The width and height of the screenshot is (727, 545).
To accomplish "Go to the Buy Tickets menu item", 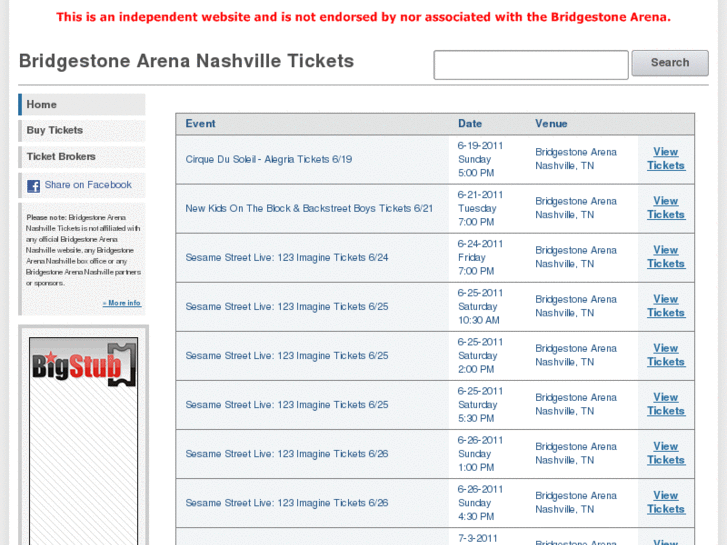I will click(82, 130).
